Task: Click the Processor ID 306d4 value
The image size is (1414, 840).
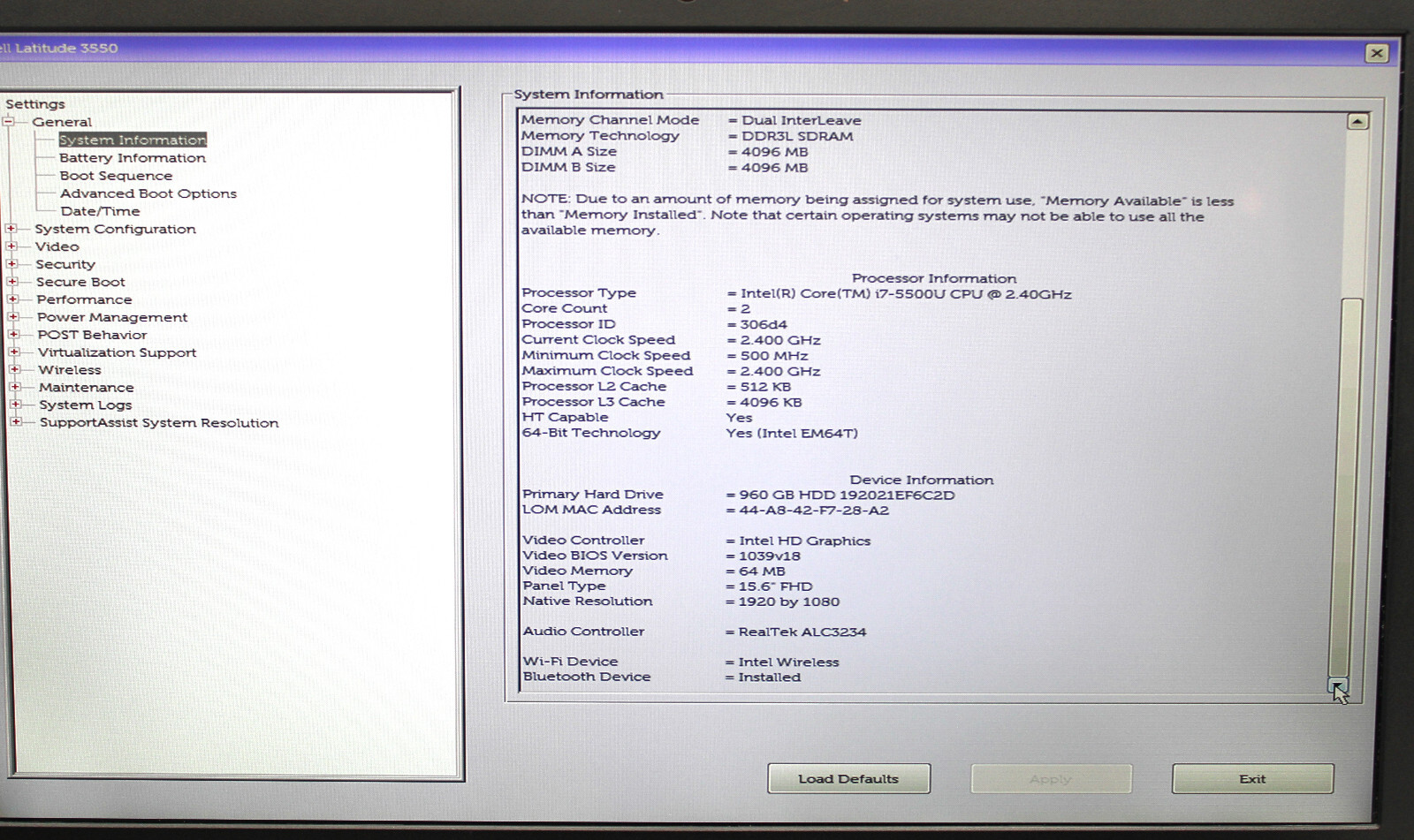Action: [764, 324]
